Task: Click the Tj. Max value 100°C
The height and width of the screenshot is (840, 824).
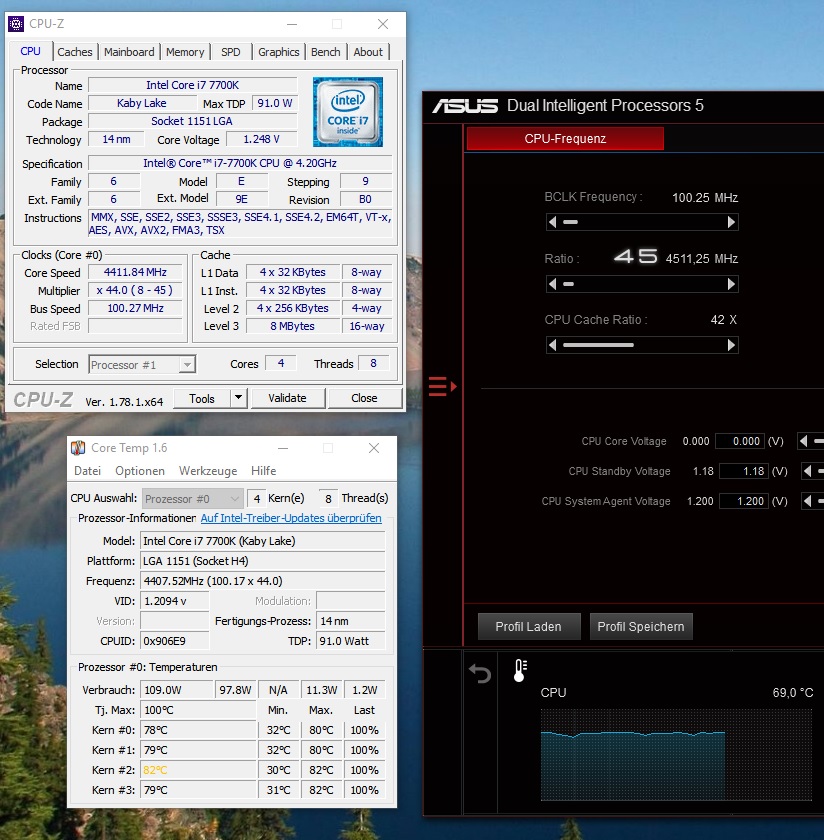Action: point(198,710)
